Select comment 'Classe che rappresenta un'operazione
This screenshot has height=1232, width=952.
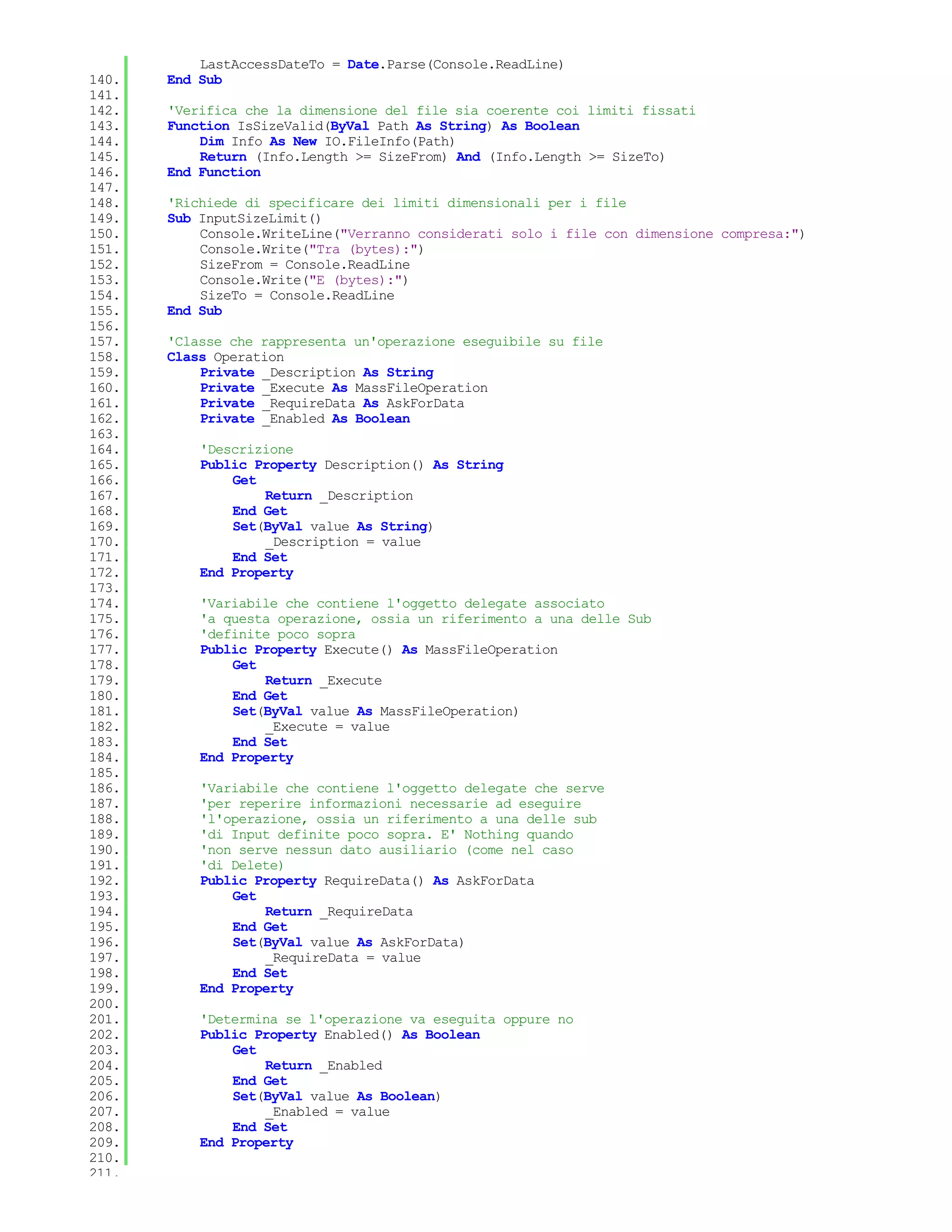(x=385, y=342)
